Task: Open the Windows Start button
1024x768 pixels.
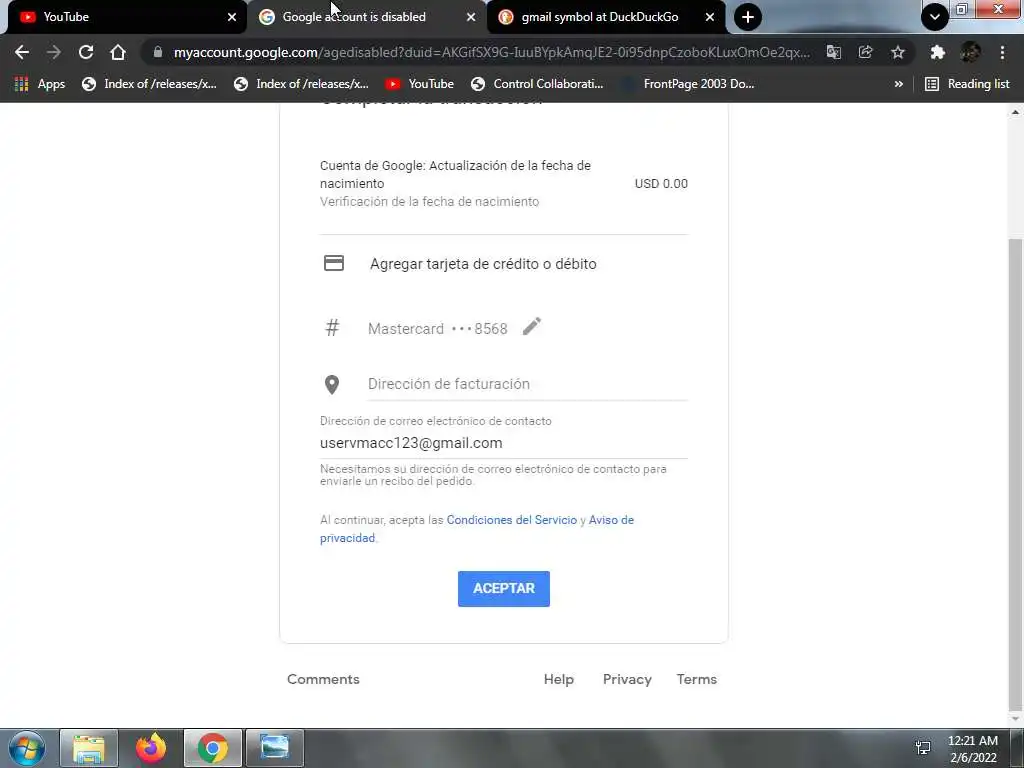Action: [x=27, y=748]
